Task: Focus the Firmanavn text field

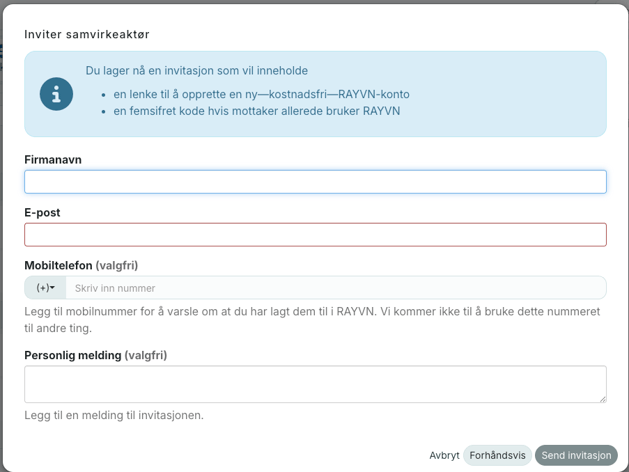Action: tap(315, 181)
